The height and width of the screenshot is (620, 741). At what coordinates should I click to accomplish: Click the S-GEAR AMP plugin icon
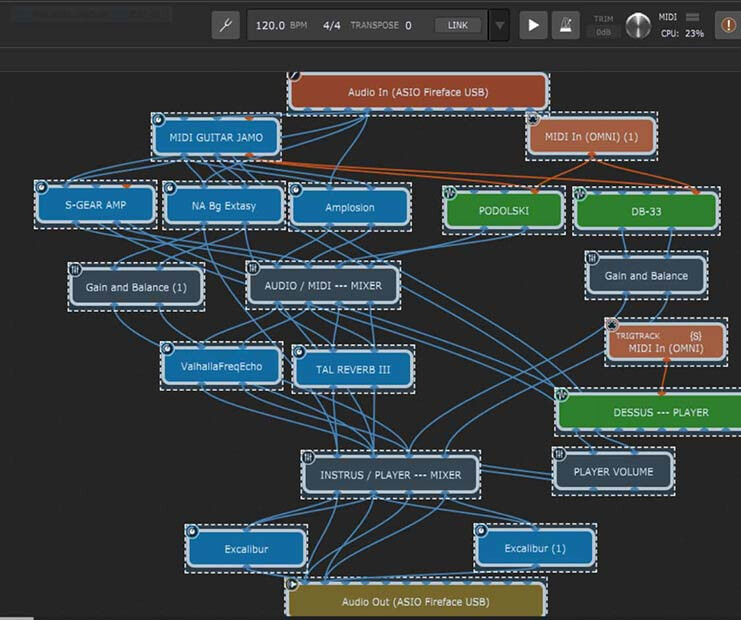tap(41, 187)
